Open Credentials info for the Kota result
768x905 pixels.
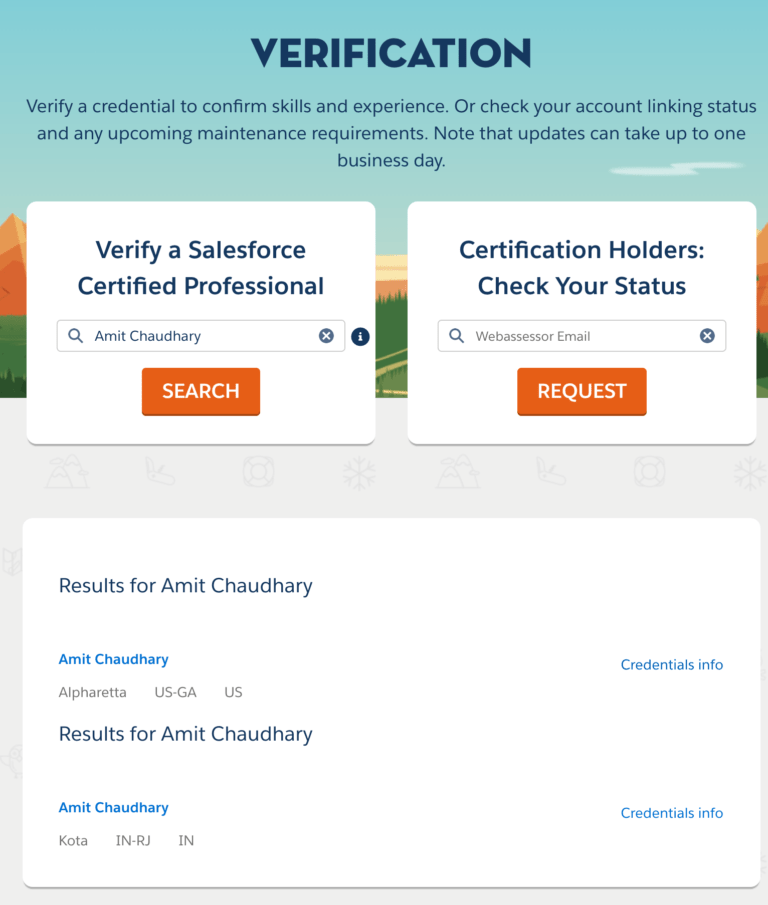coord(671,813)
